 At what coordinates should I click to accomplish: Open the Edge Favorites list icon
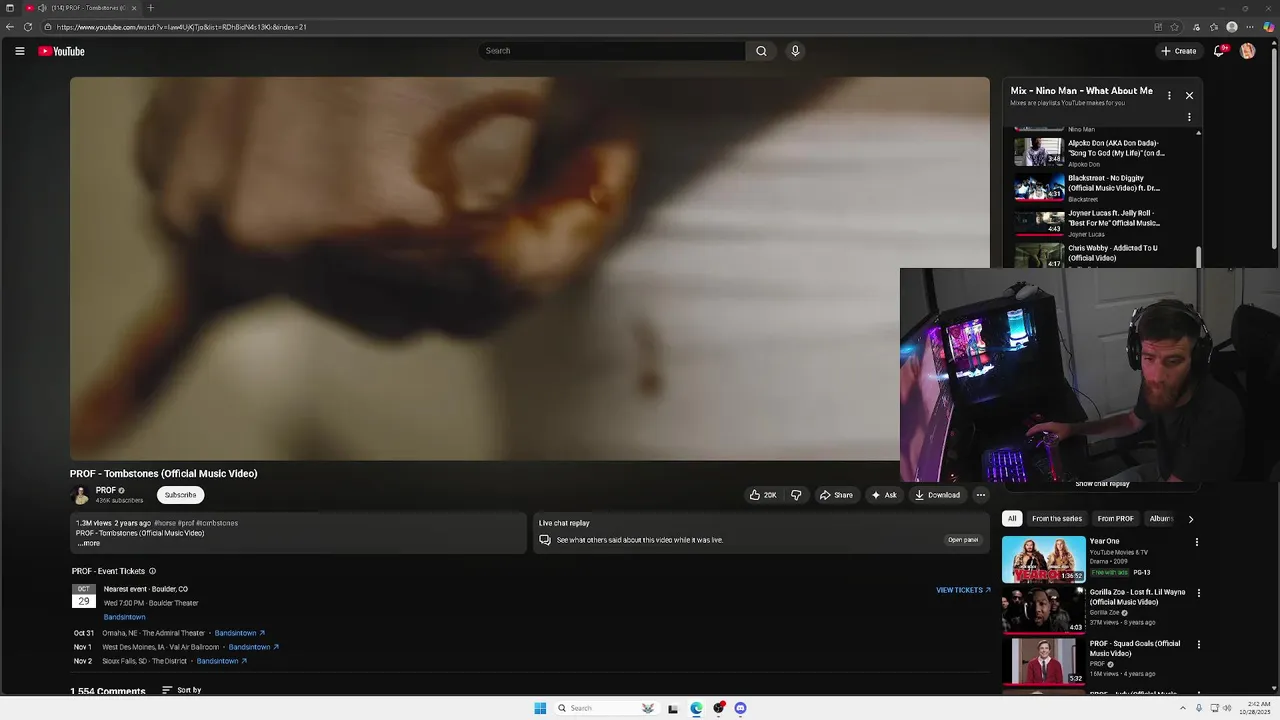(x=1214, y=27)
